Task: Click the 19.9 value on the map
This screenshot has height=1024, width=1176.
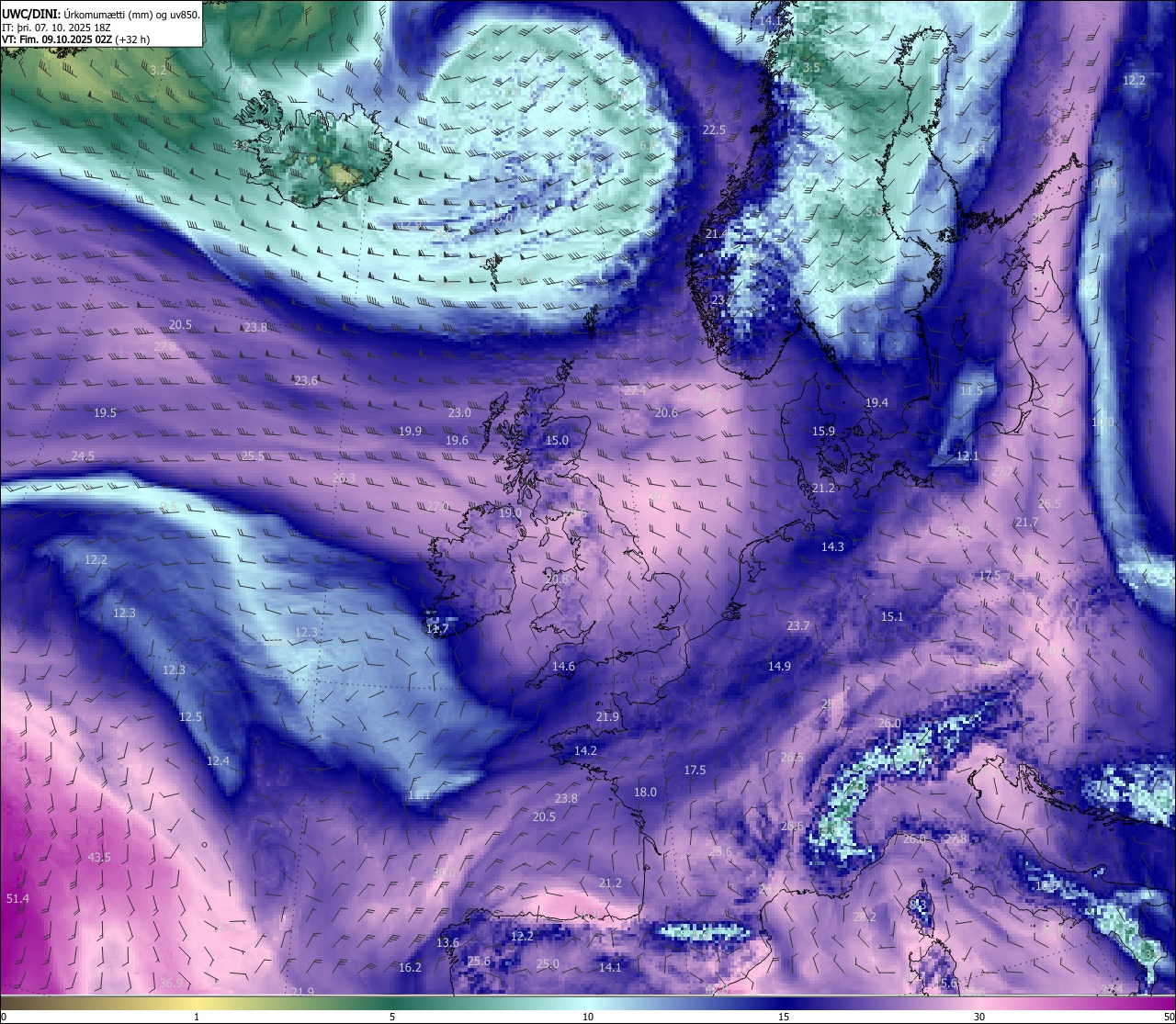Action: pyautogui.click(x=411, y=432)
